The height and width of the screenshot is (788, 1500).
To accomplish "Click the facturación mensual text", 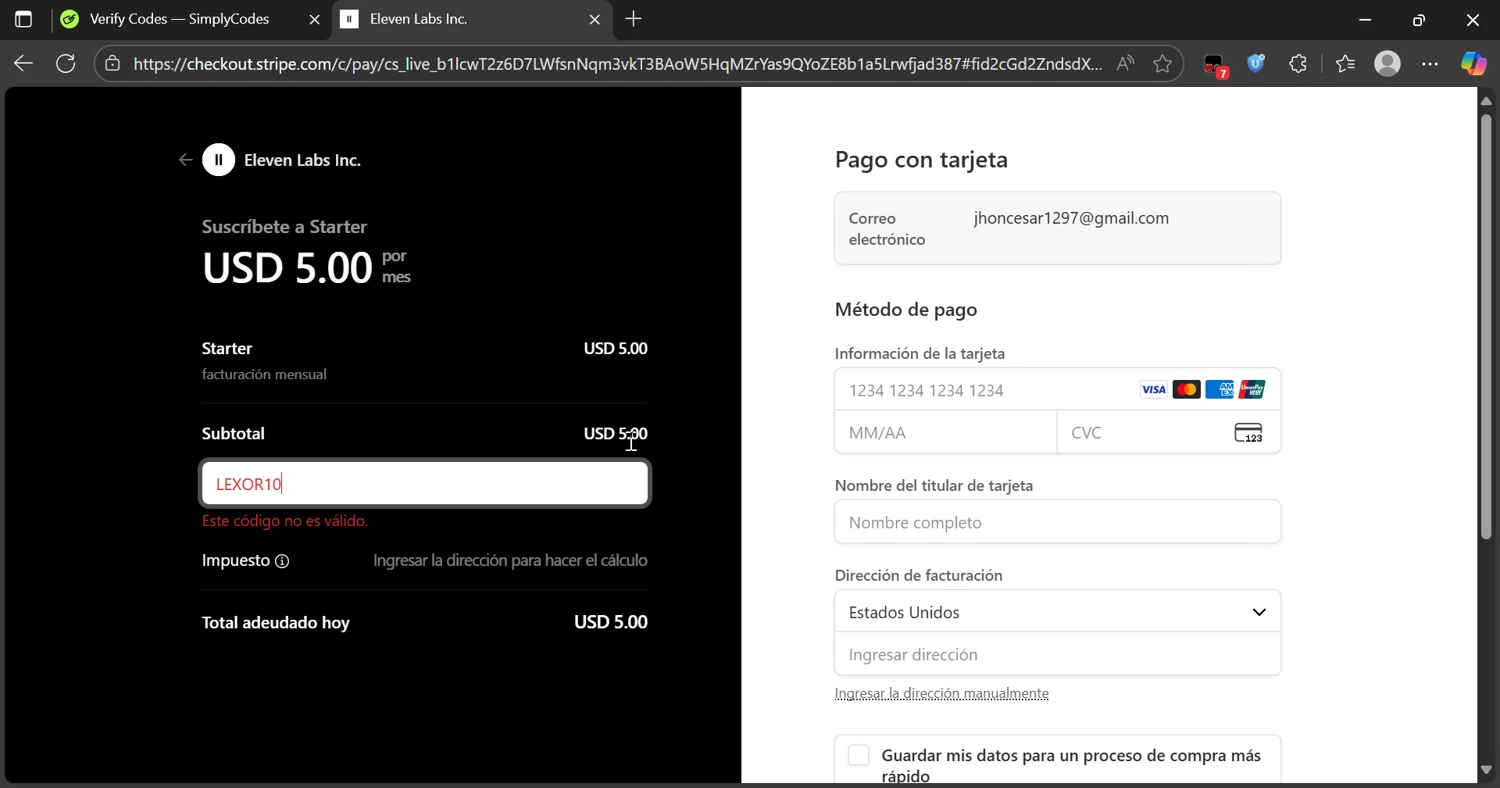I will 264,374.
